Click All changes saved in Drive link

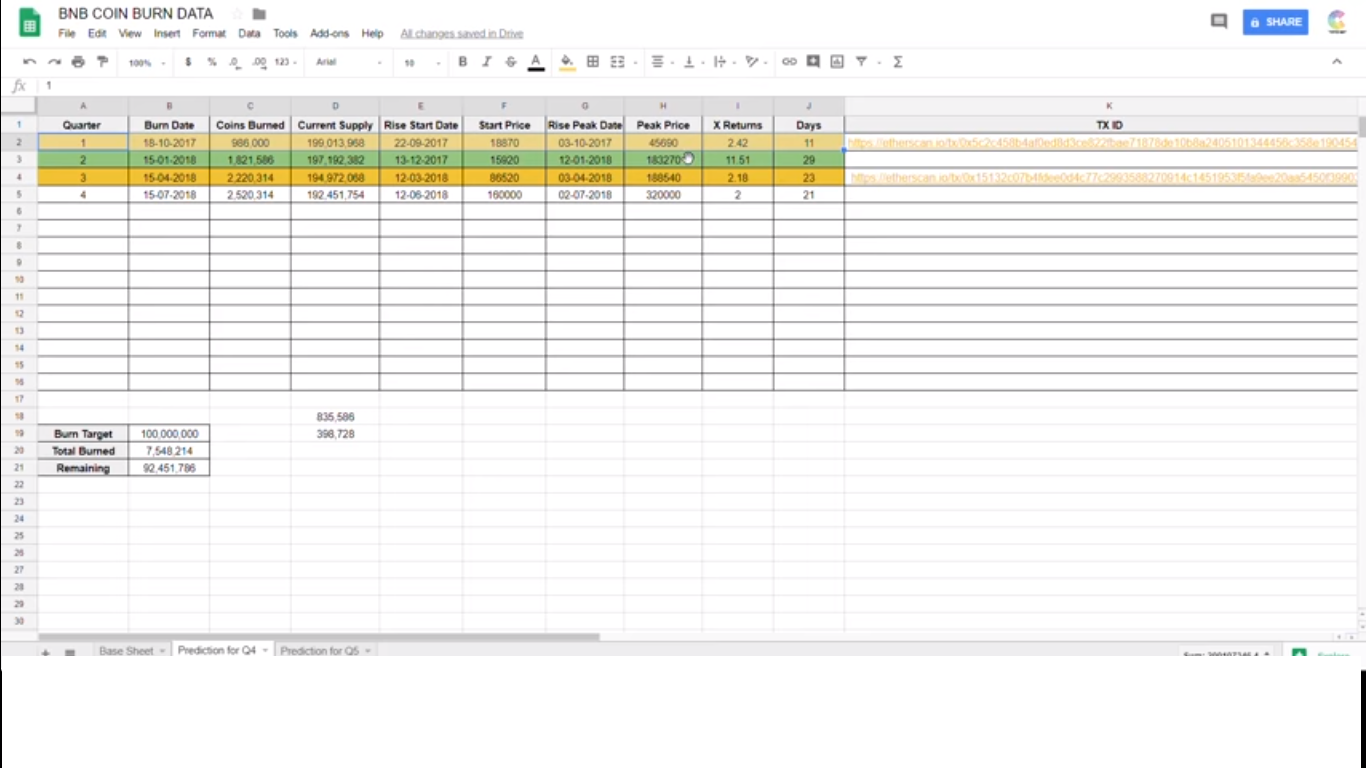(x=462, y=34)
